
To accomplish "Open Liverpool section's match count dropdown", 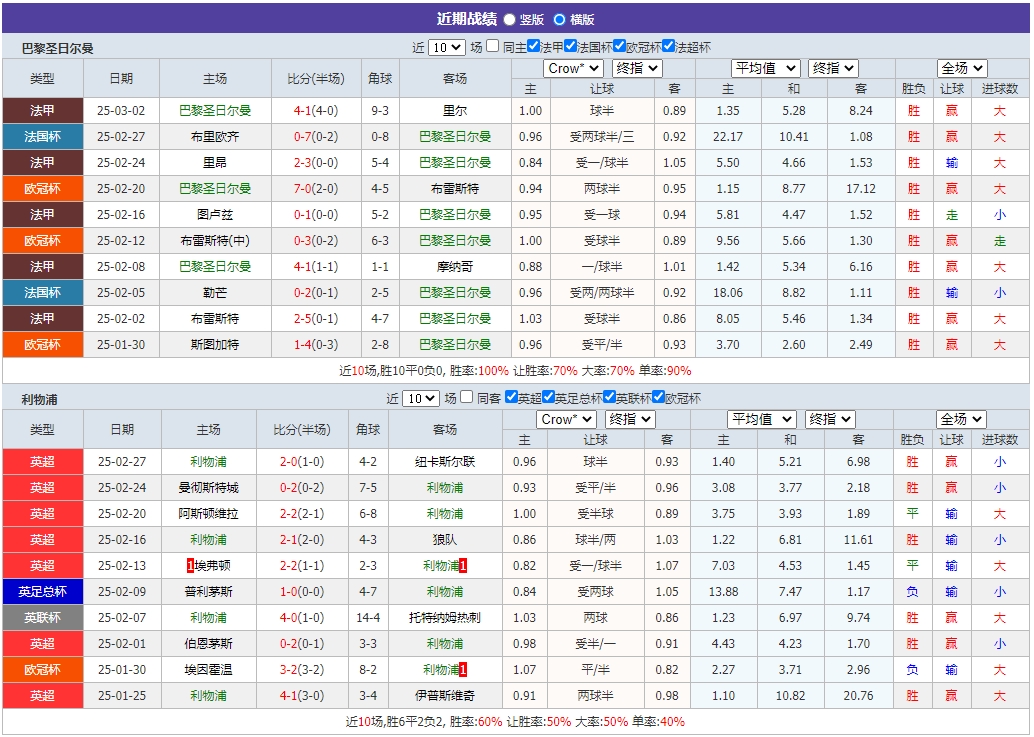I will tap(420, 397).
